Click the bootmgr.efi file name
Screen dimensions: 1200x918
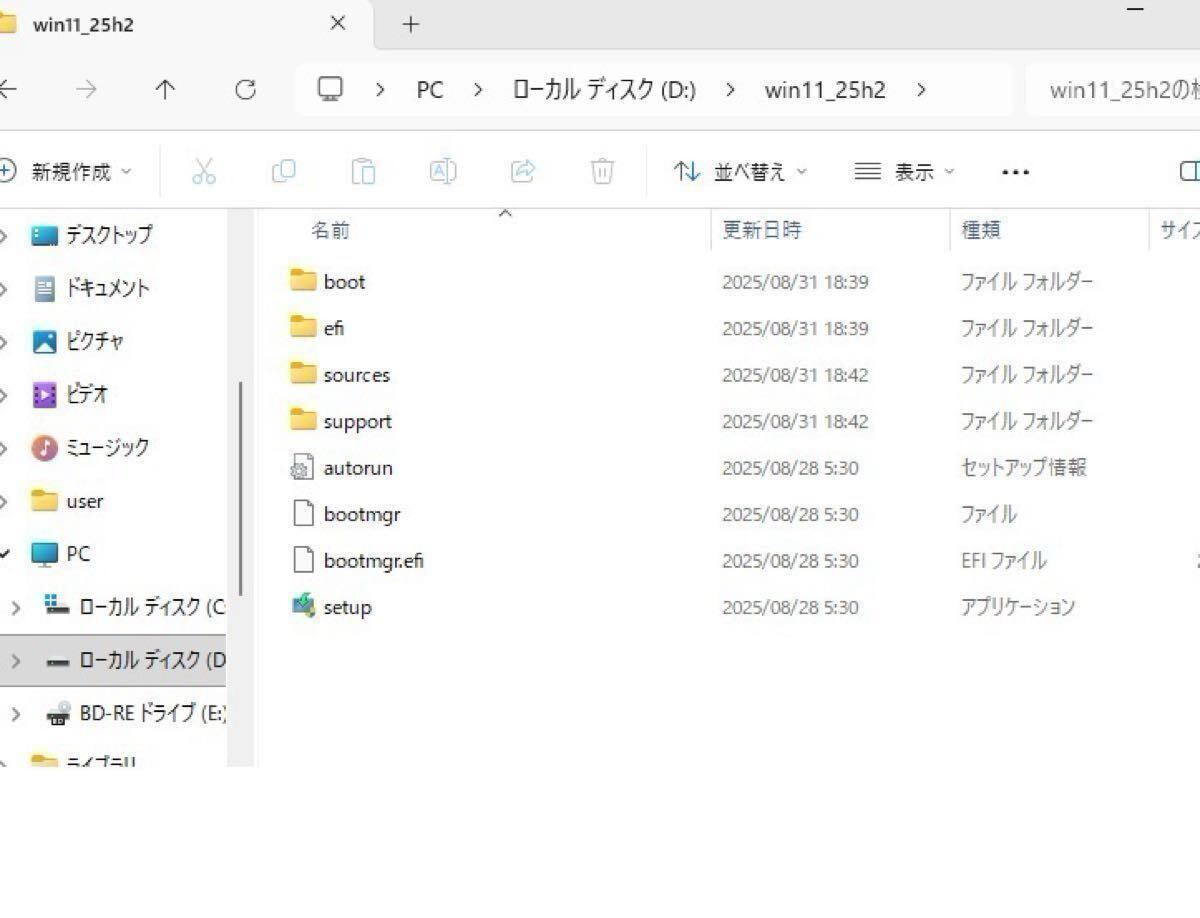click(373, 560)
